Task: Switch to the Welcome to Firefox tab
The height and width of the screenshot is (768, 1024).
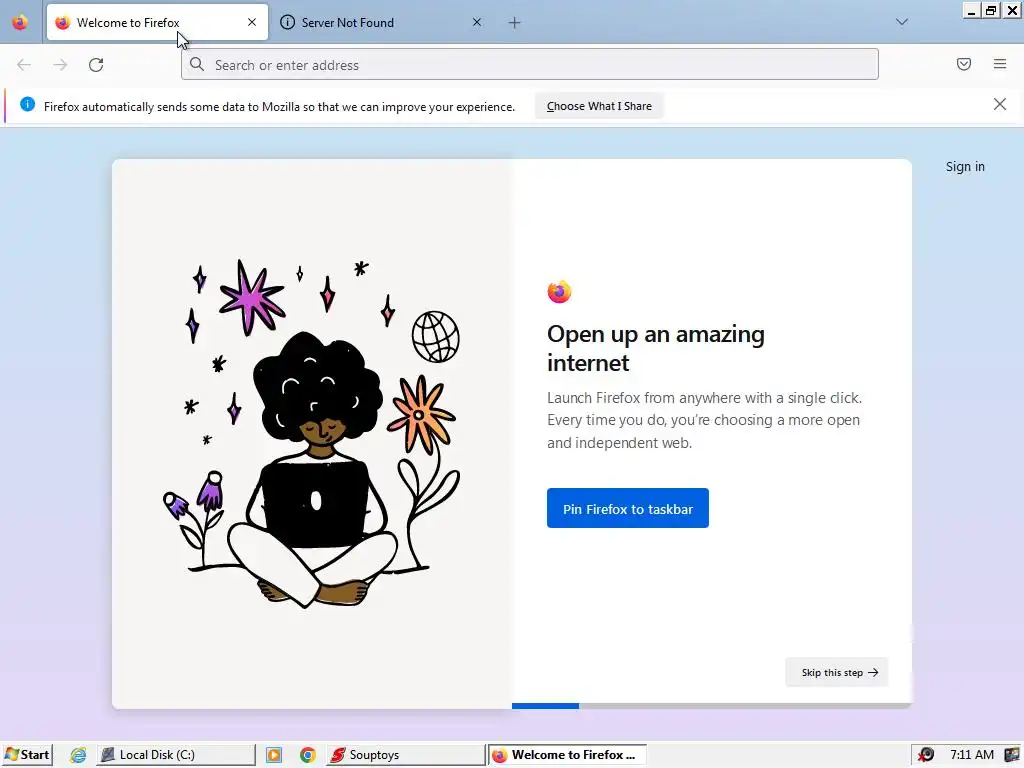Action: coord(157,22)
